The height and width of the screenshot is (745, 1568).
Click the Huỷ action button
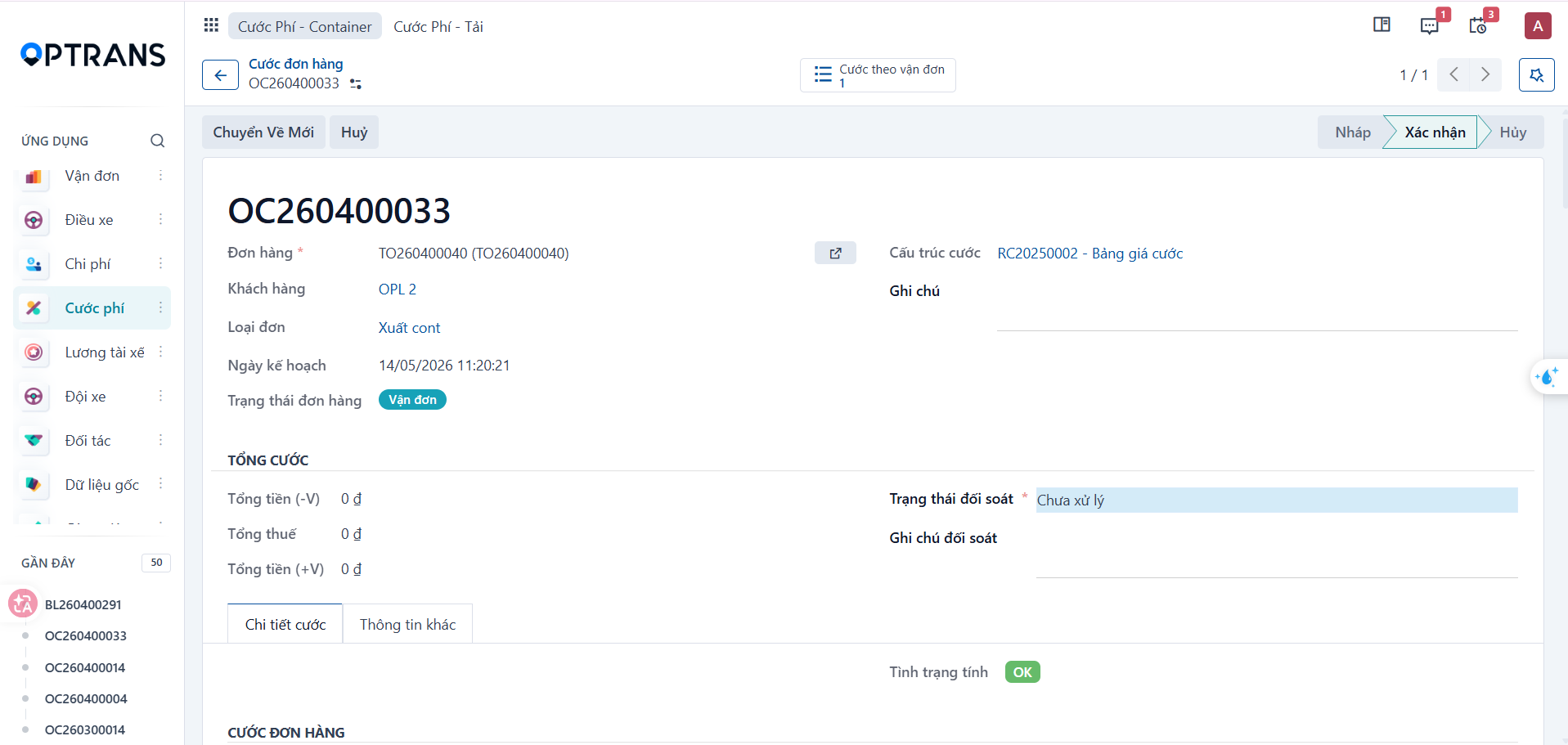pyautogui.click(x=354, y=132)
